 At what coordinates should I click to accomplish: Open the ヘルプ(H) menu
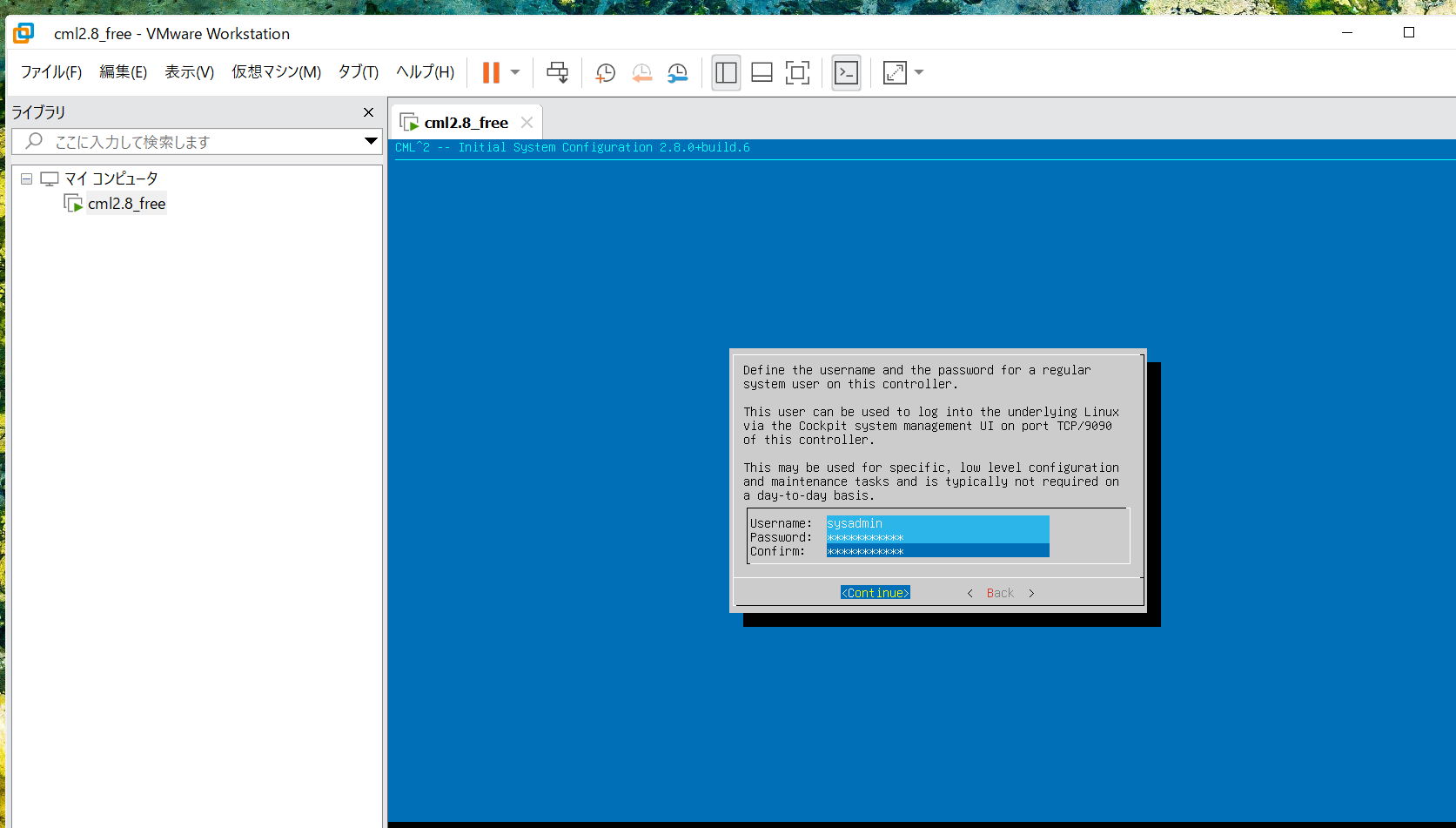pyautogui.click(x=426, y=72)
